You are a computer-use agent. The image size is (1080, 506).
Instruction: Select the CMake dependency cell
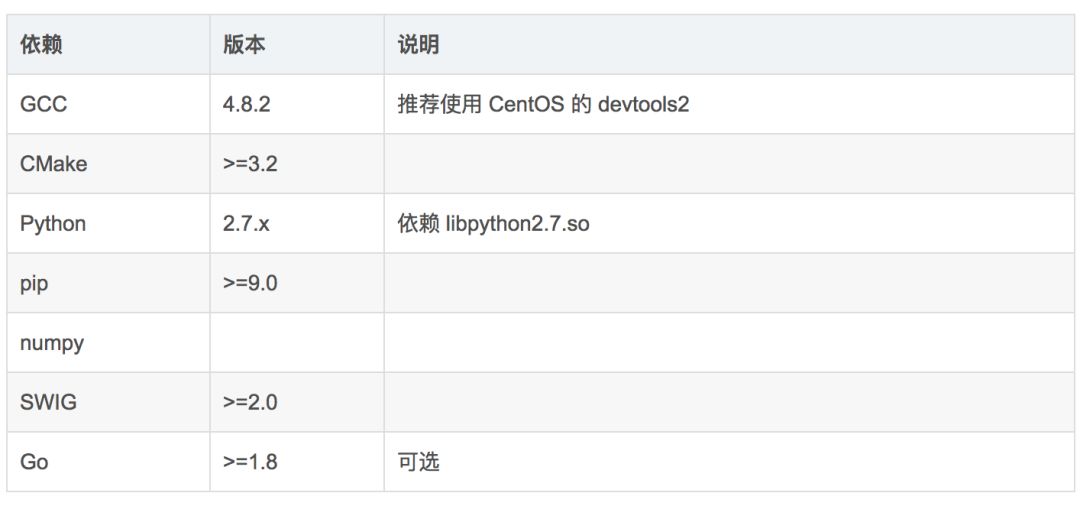click(x=54, y=164)
